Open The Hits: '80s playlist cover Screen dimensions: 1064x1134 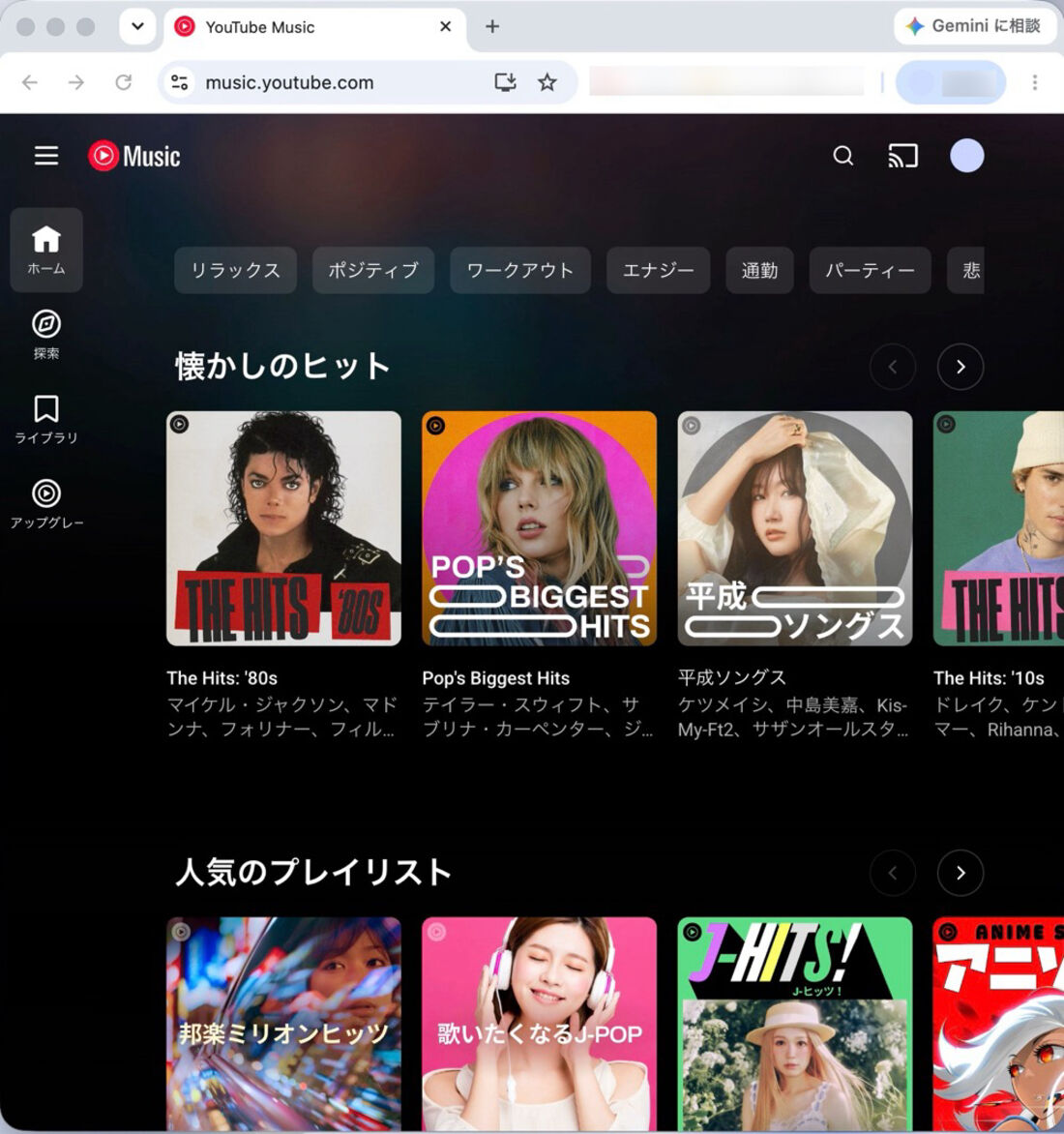pyautogui.click(x=283, y=528)
